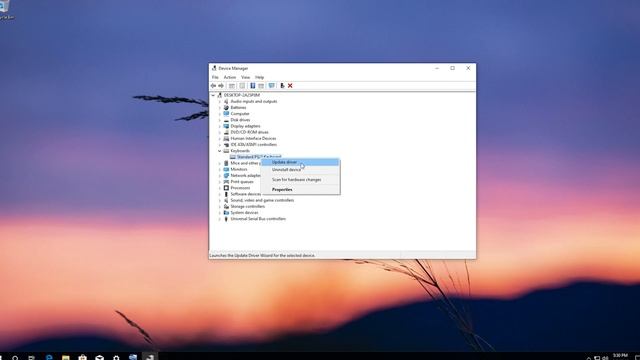Select the IDE ATA/ATAPI controllers row
640x360 pixels.
click(253, 144)
